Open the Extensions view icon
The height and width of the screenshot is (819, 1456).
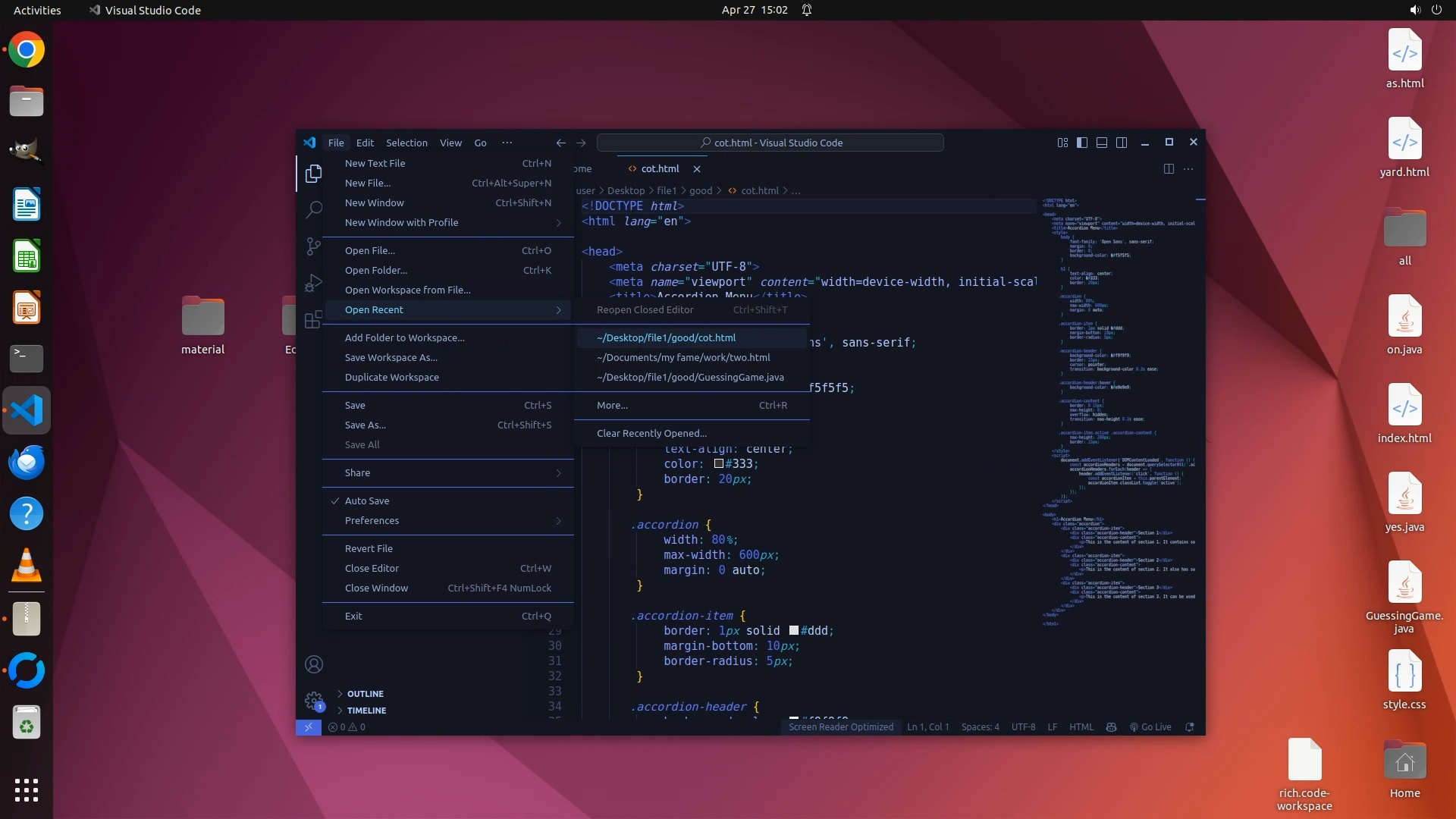click(313, 319)
